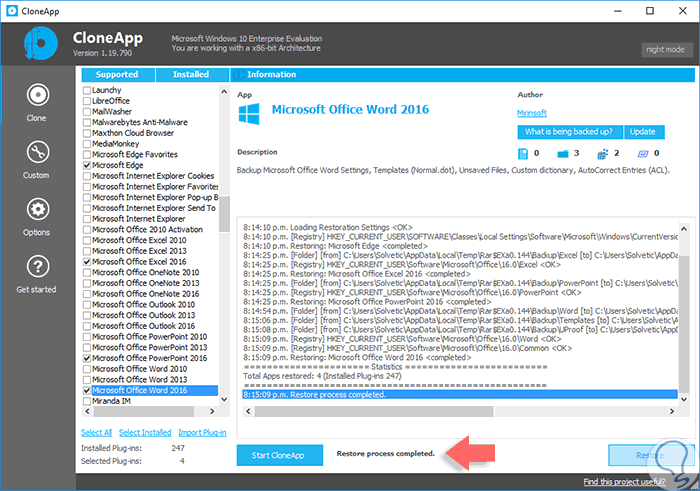Click the log panel scroll down arrow
This screenshot has height=491, width=700.
coord(683,399)
